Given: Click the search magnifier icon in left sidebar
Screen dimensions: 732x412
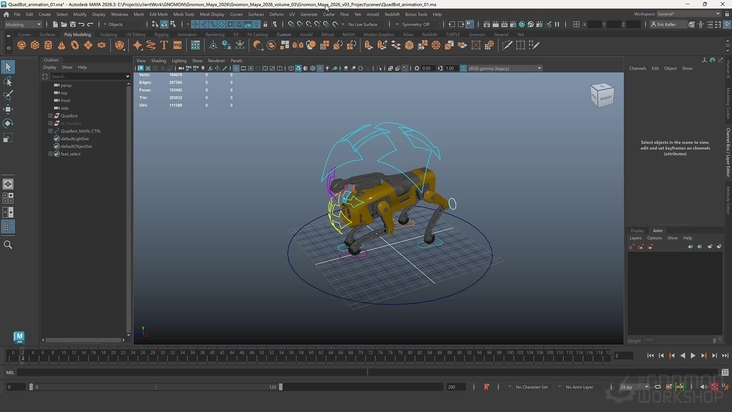Looking at the screenshot, I should click(8, 245).
